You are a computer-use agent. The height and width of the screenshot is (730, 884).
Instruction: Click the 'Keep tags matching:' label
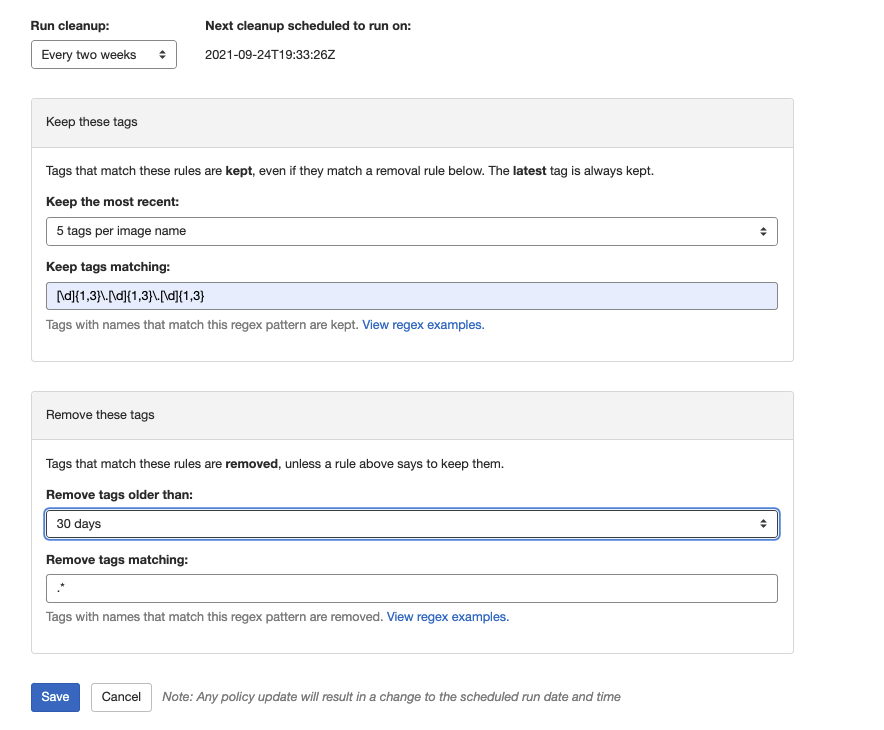point(108,267)
